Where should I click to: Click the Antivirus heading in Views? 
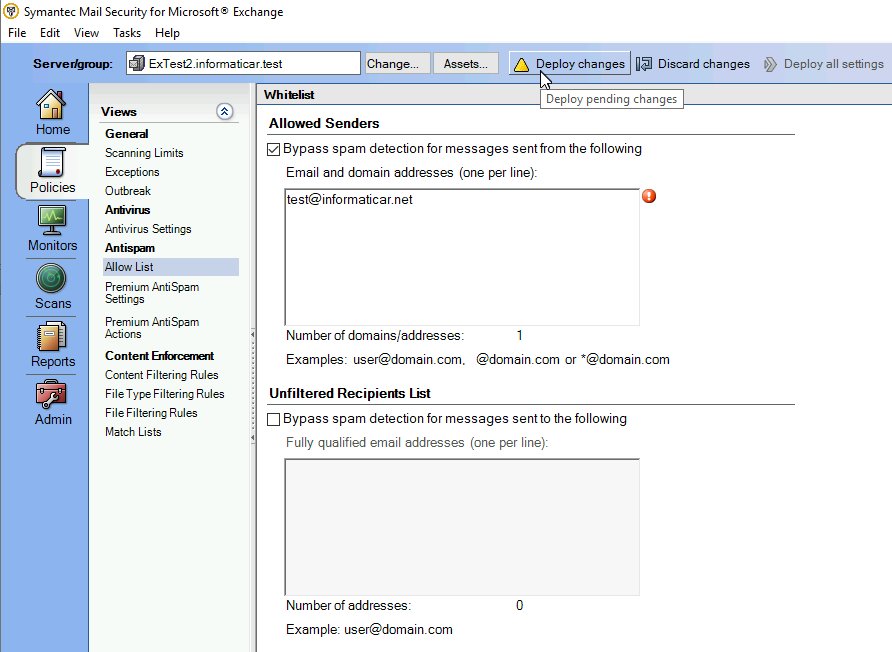tap(127, 210)
